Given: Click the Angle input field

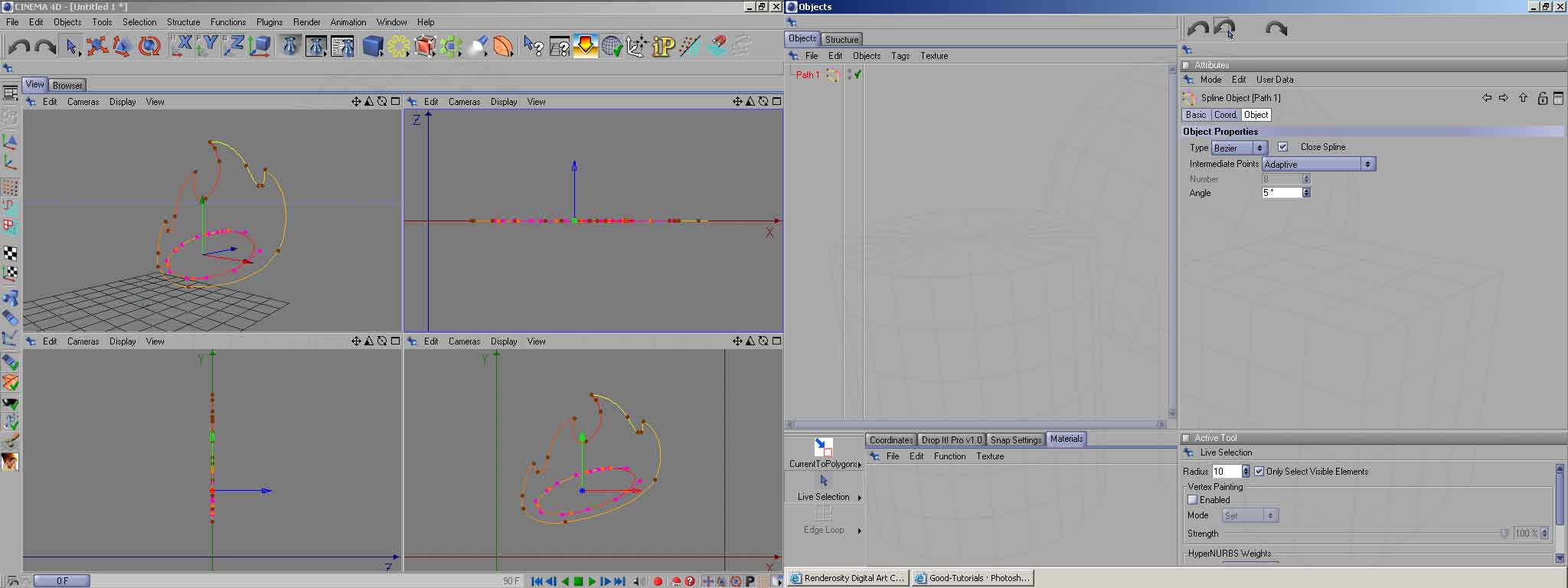Looking at the screenshot, I should 1282,193.
